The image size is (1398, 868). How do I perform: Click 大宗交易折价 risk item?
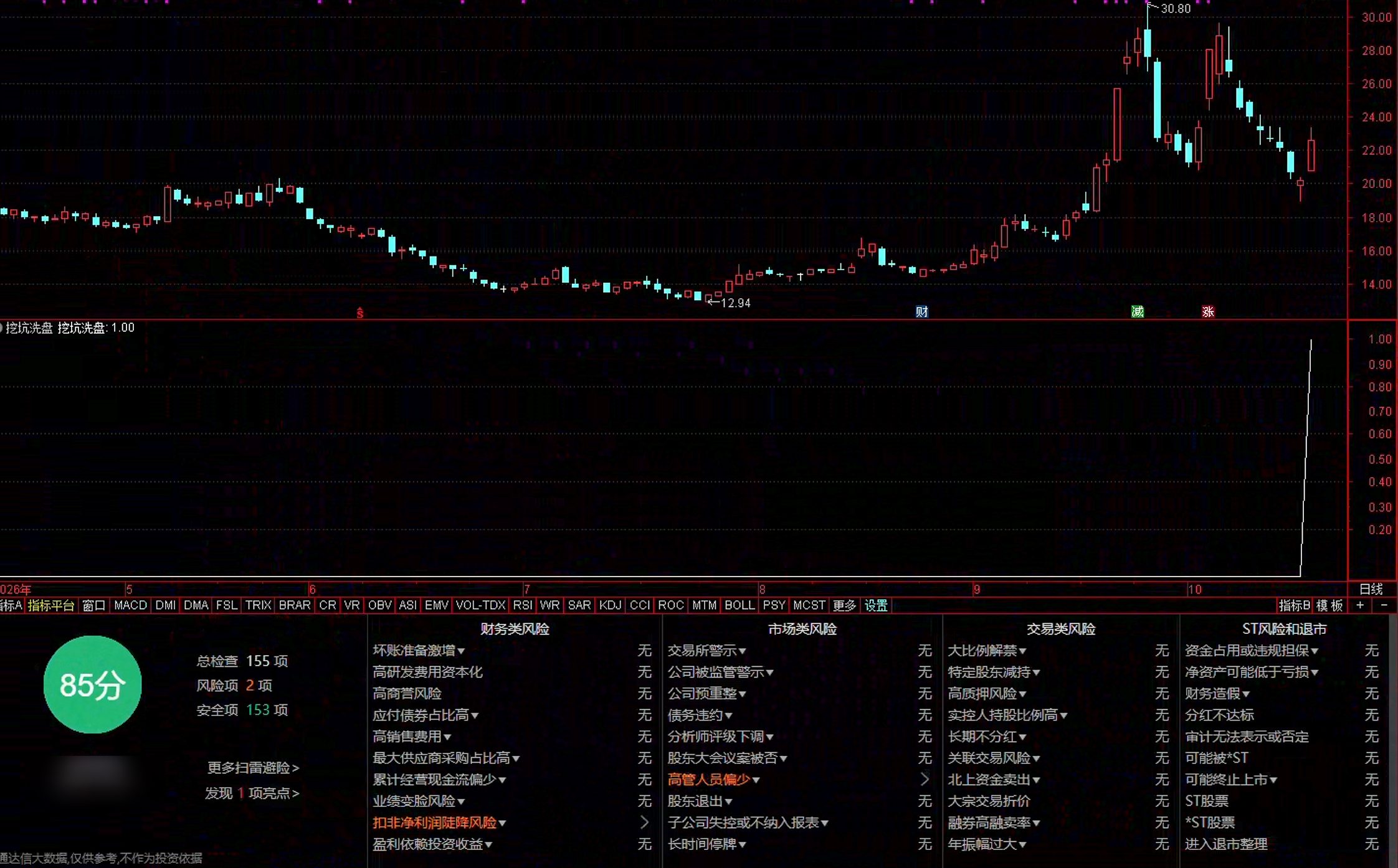click(x=989, y=801)
